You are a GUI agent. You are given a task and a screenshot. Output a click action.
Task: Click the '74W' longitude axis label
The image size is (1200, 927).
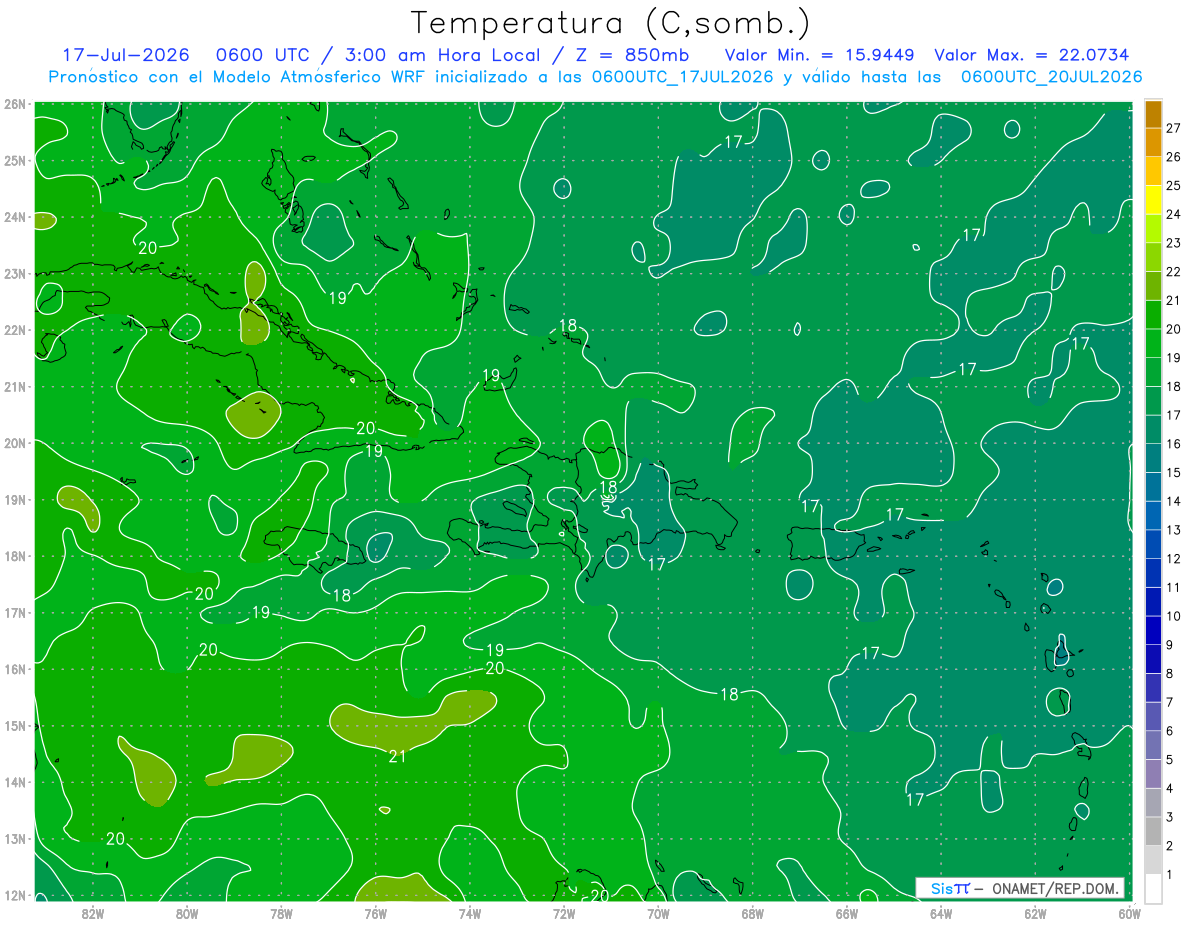[x=470, y=913]
